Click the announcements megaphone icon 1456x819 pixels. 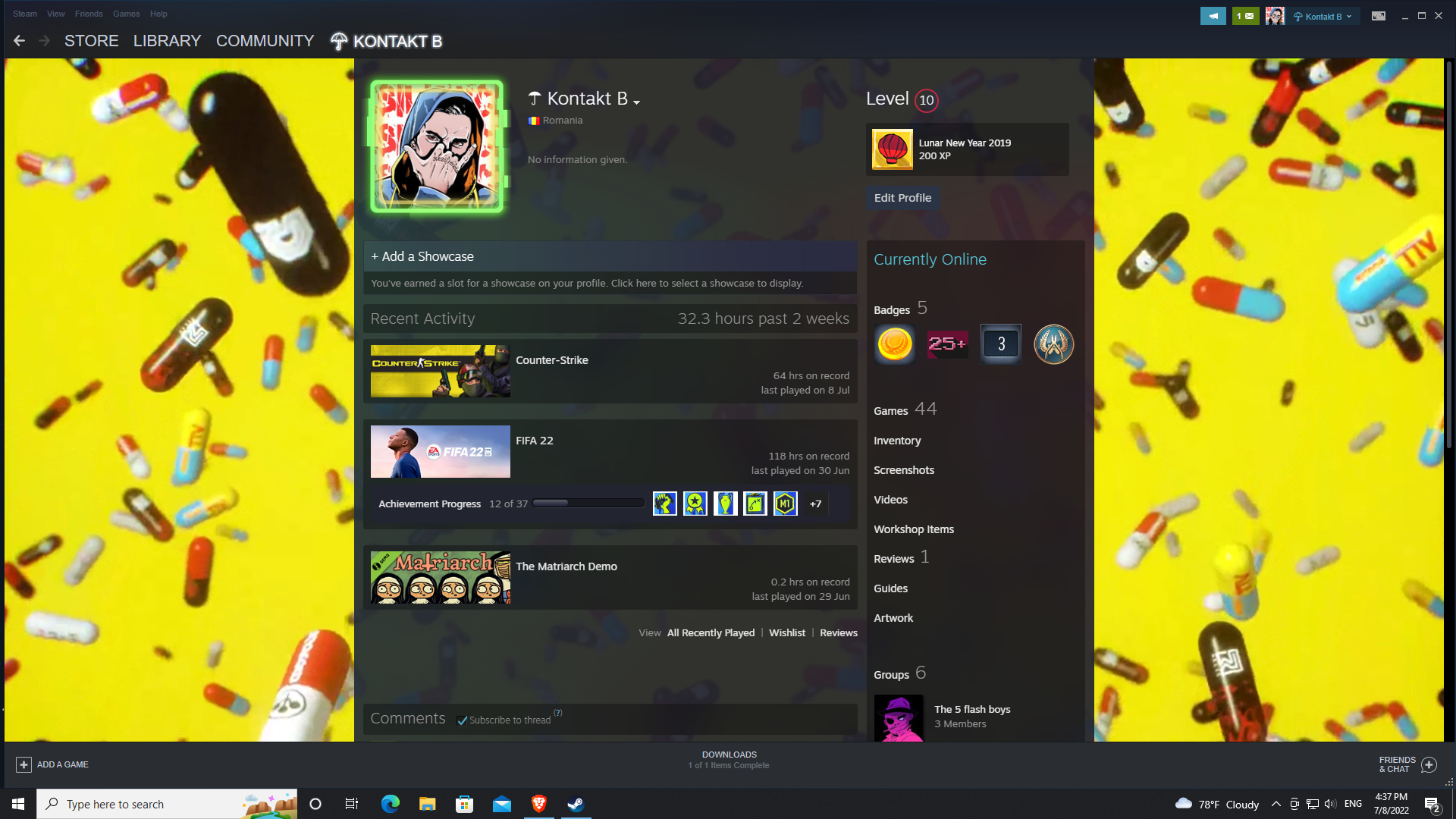(x=1213, y=16)
